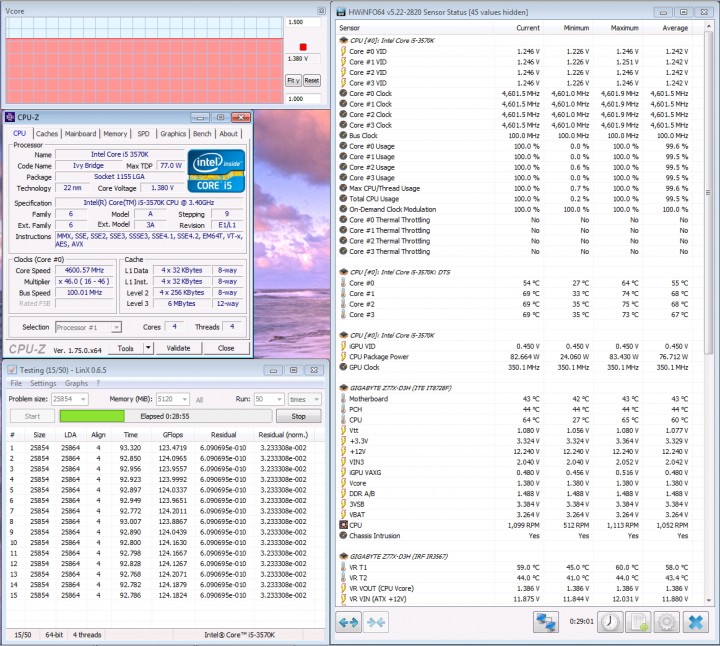Screen dimensions: 720x646
Task: Click the '82.664 W' CPU Package Power current value
Action: (524, 357)
